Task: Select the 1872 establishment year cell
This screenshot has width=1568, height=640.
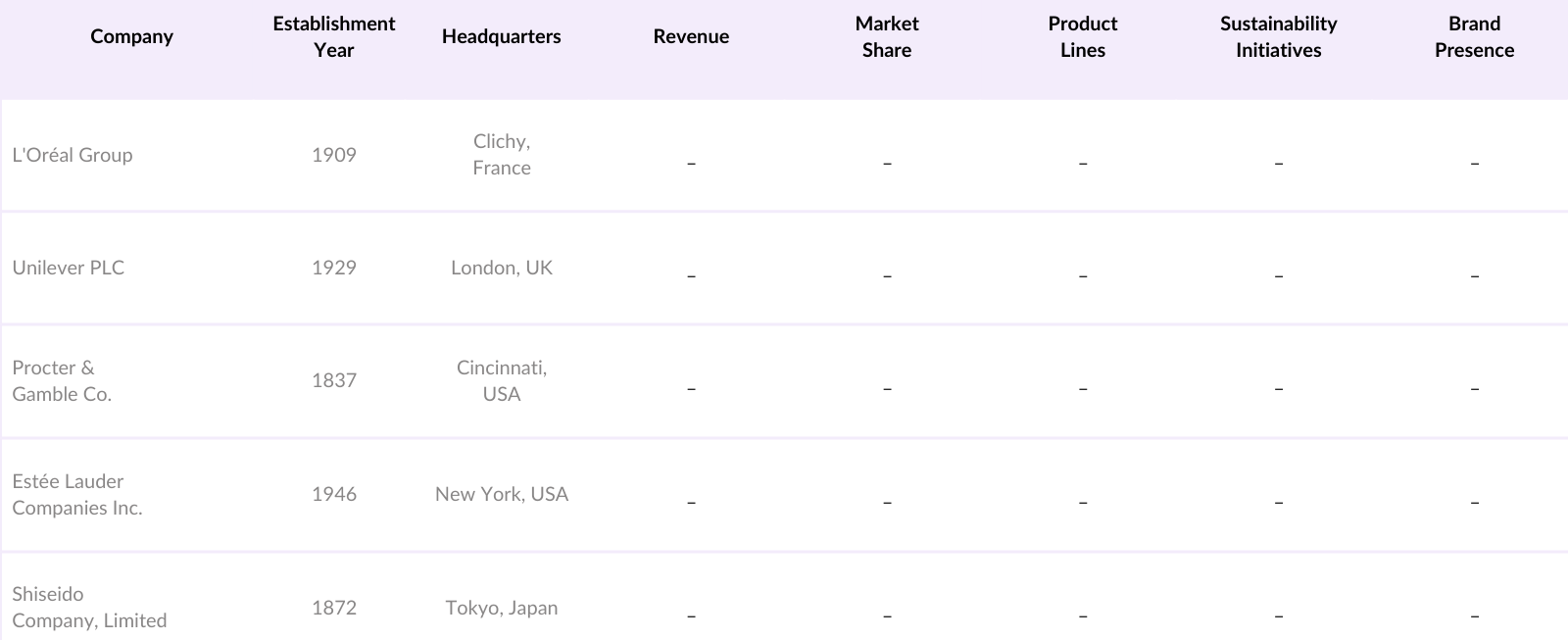Action: pyautogui.click(x=334, y=608)
